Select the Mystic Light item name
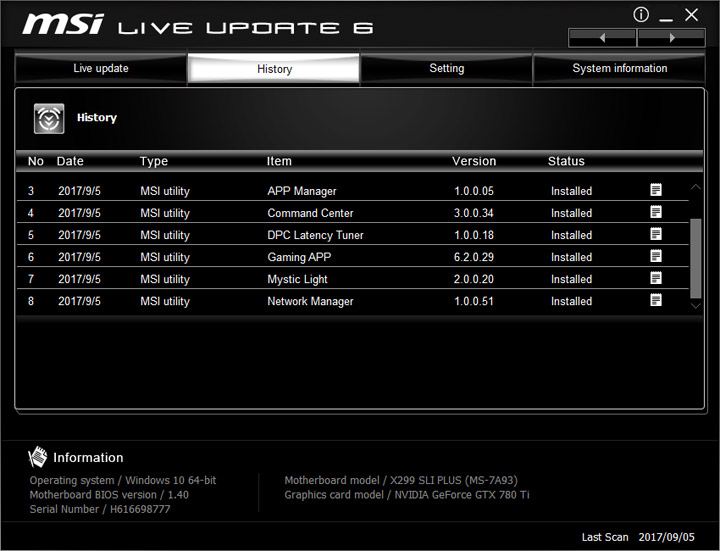The width and height of the screenshot is (720, 551). (298, 279)
